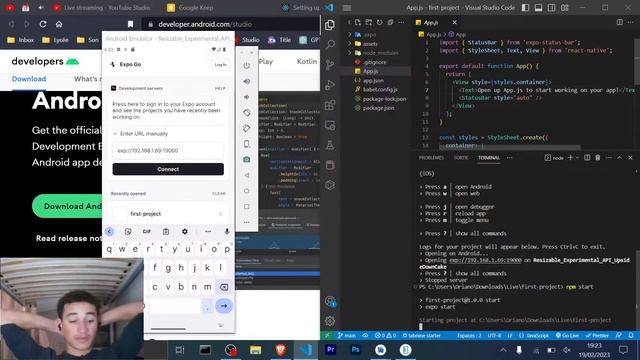Click HELP link in Development servers
Screen dimensions: 640x360
pyautogui.click(x=220, y=88)
